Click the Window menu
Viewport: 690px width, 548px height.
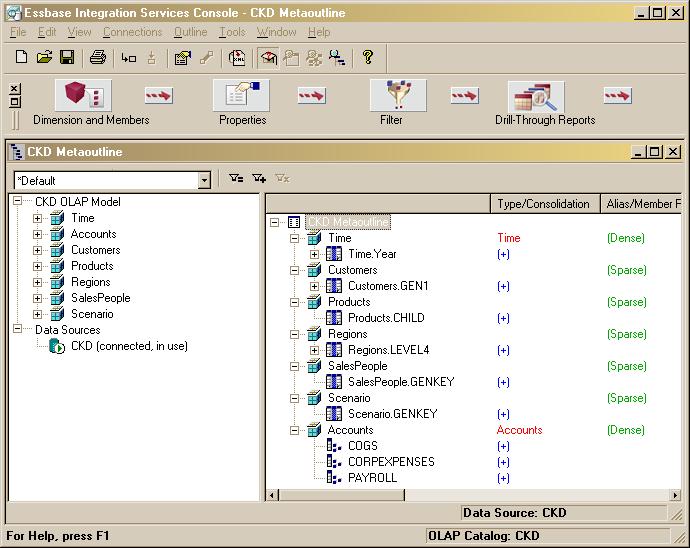(276, 32)
